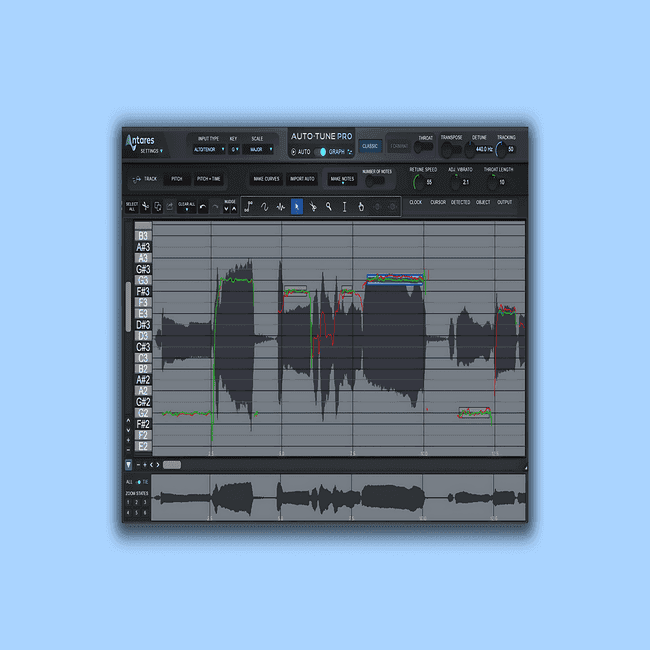650x650 pixels.
Task: Recall zoom state 6
Action: click(x=145, y=513)
